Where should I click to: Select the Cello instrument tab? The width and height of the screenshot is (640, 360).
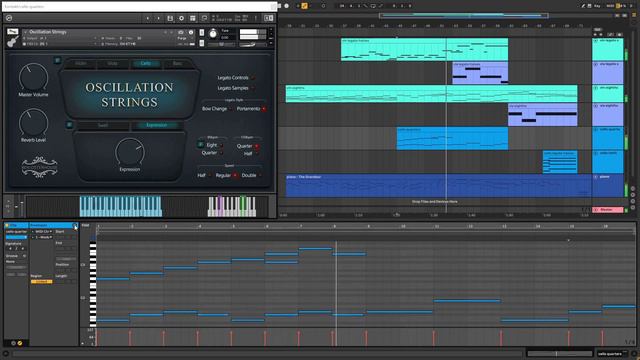pyautogui.click(x=145, y=63)
